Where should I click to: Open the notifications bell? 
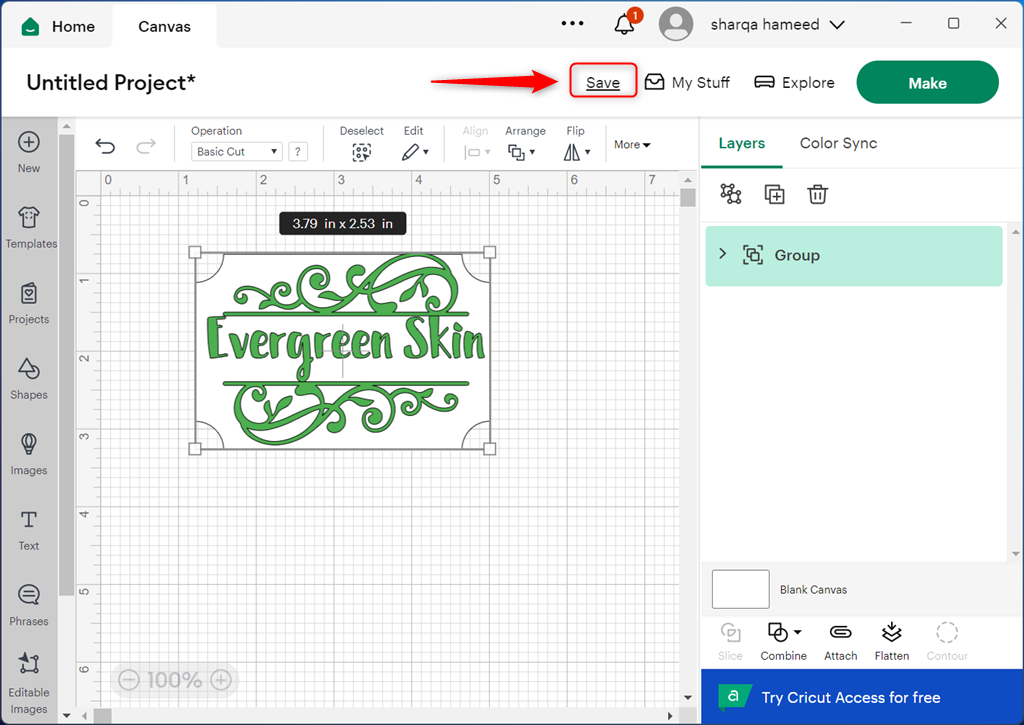(x=625, y=24)
